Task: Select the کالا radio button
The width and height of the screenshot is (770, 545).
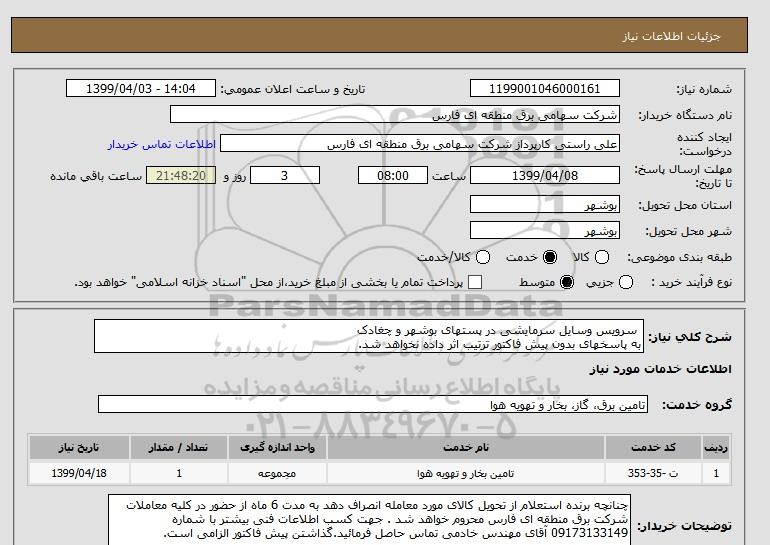Action: pyautogui.click(x=602, y=257)
